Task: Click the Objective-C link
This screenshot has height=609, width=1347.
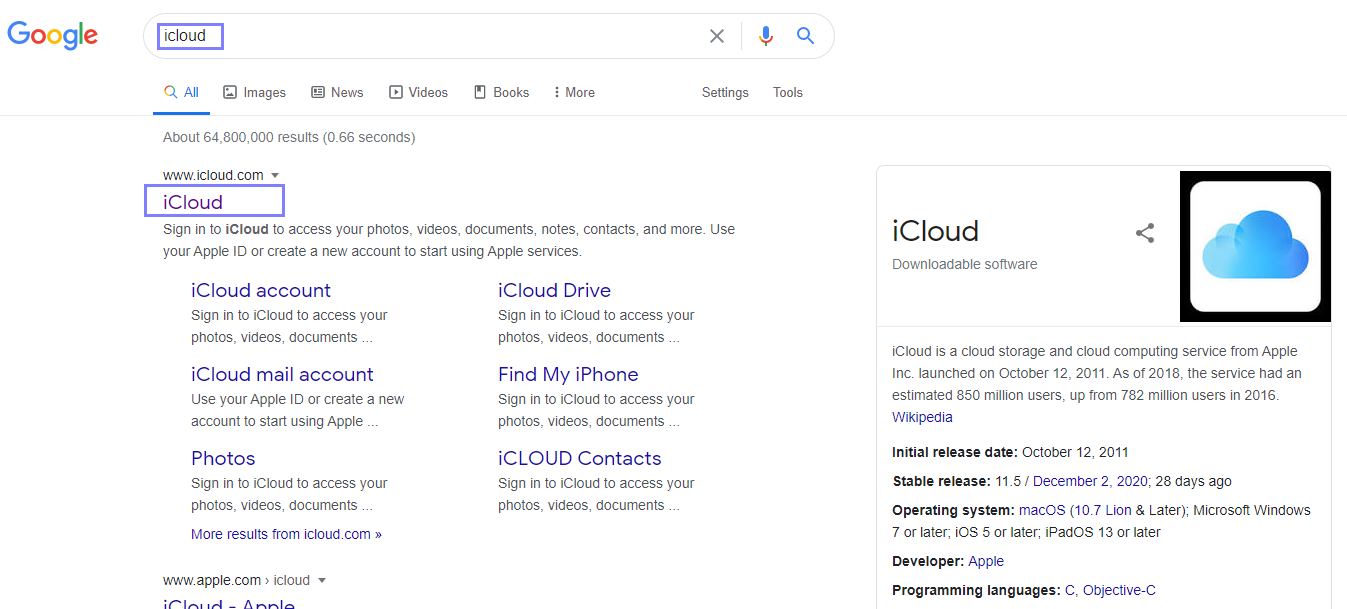Action: click(1119, 590)
